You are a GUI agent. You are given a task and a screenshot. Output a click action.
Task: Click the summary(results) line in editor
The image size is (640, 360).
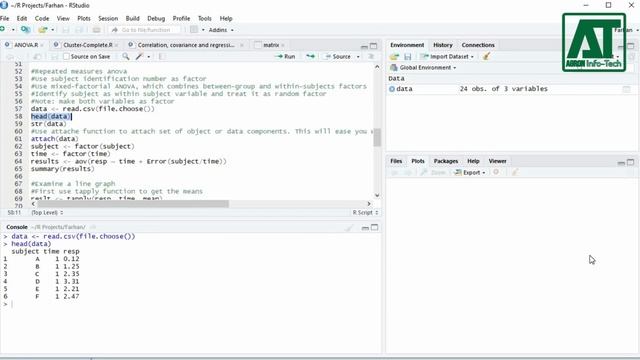(x=62, y=169)
